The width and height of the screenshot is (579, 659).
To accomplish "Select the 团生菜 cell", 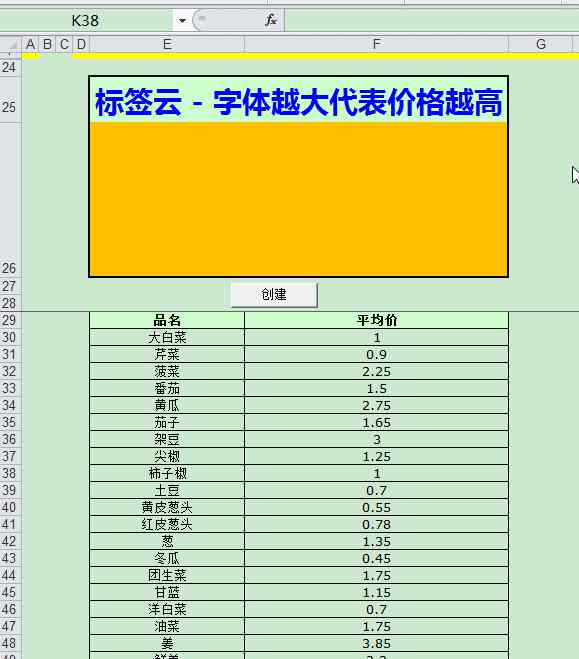I will (x=167, y=575).
